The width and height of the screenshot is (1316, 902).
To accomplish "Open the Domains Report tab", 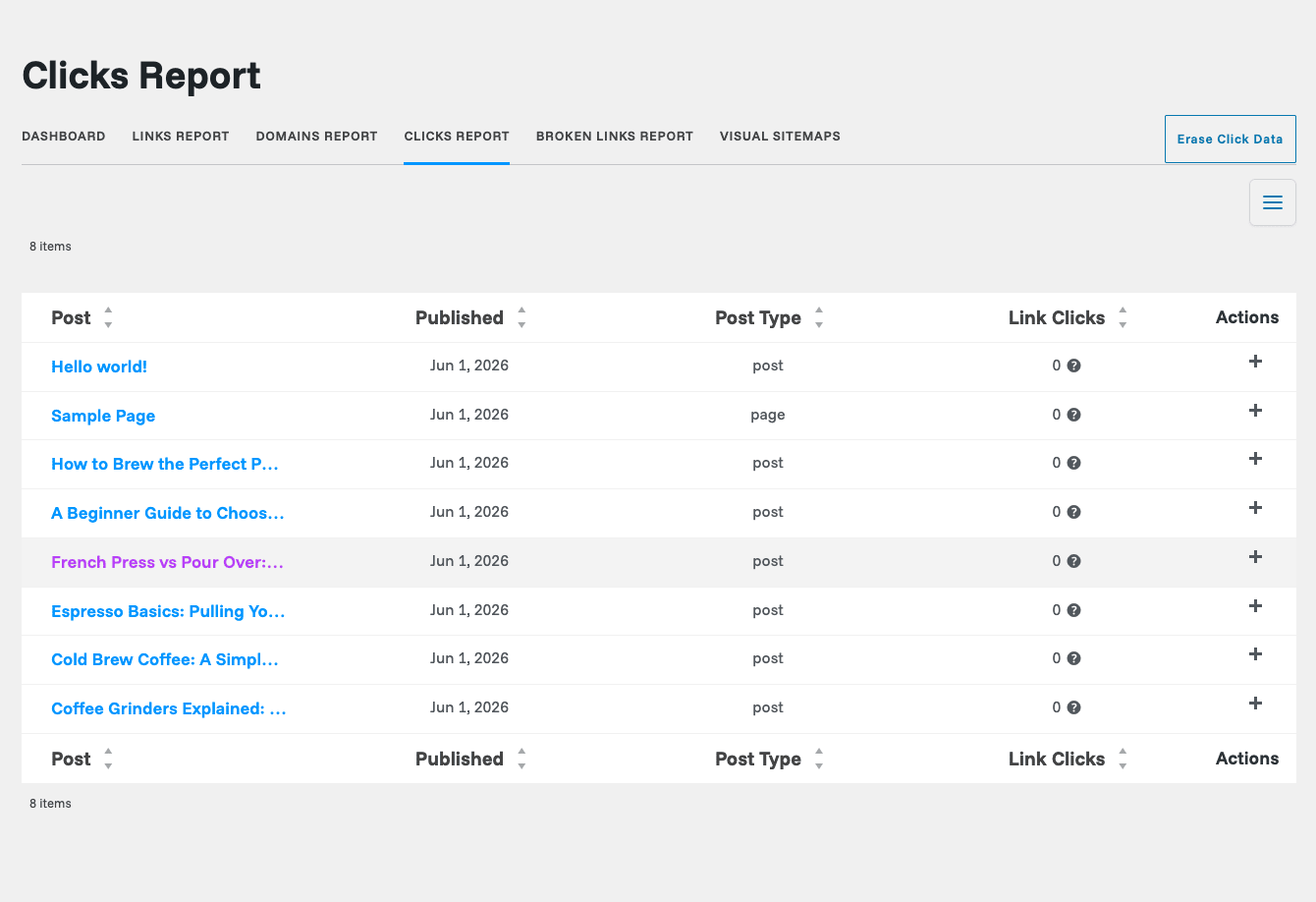I will pyautogui.click(x=316, y=137).
